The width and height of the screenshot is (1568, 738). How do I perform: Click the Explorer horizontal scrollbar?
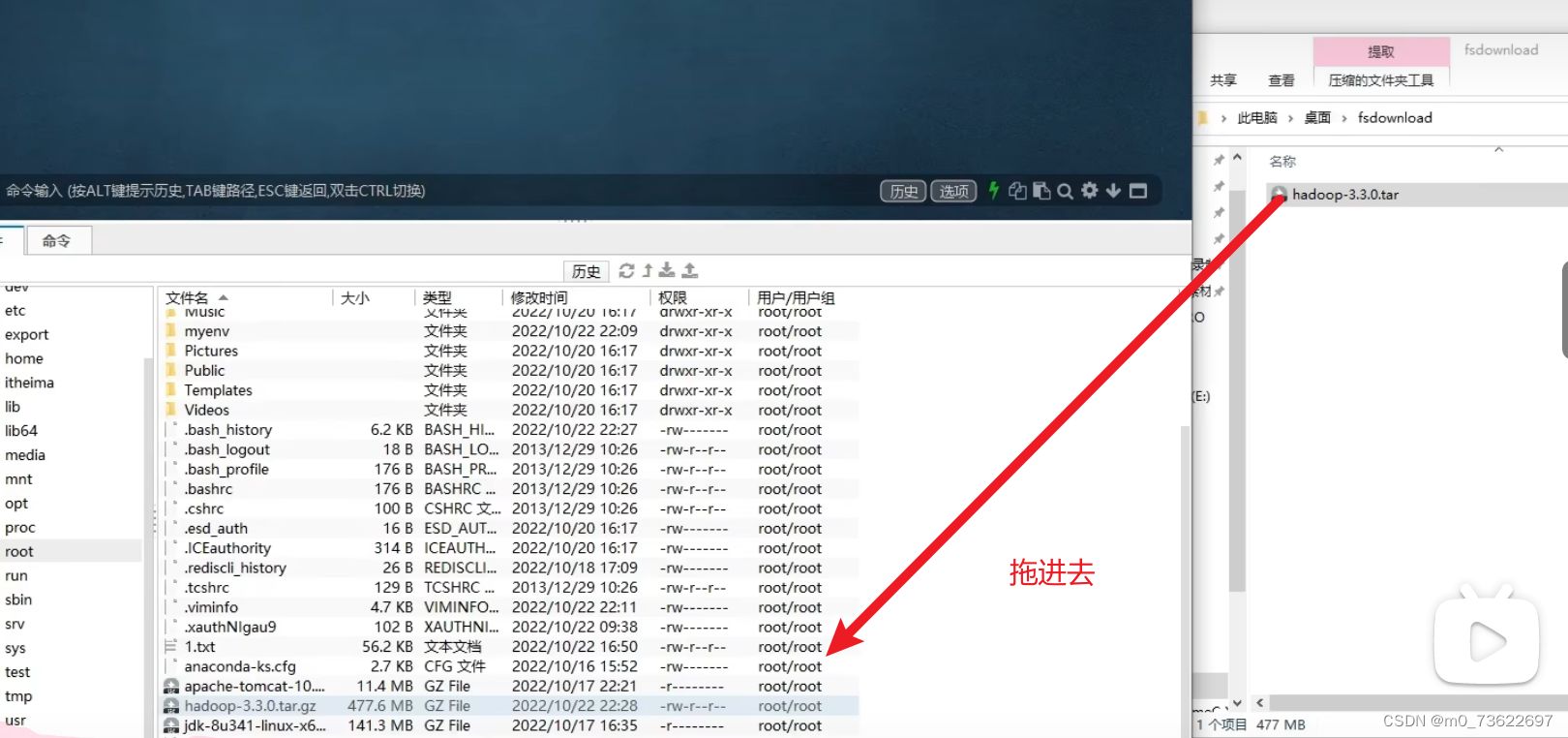click(x=1418, y=703)
